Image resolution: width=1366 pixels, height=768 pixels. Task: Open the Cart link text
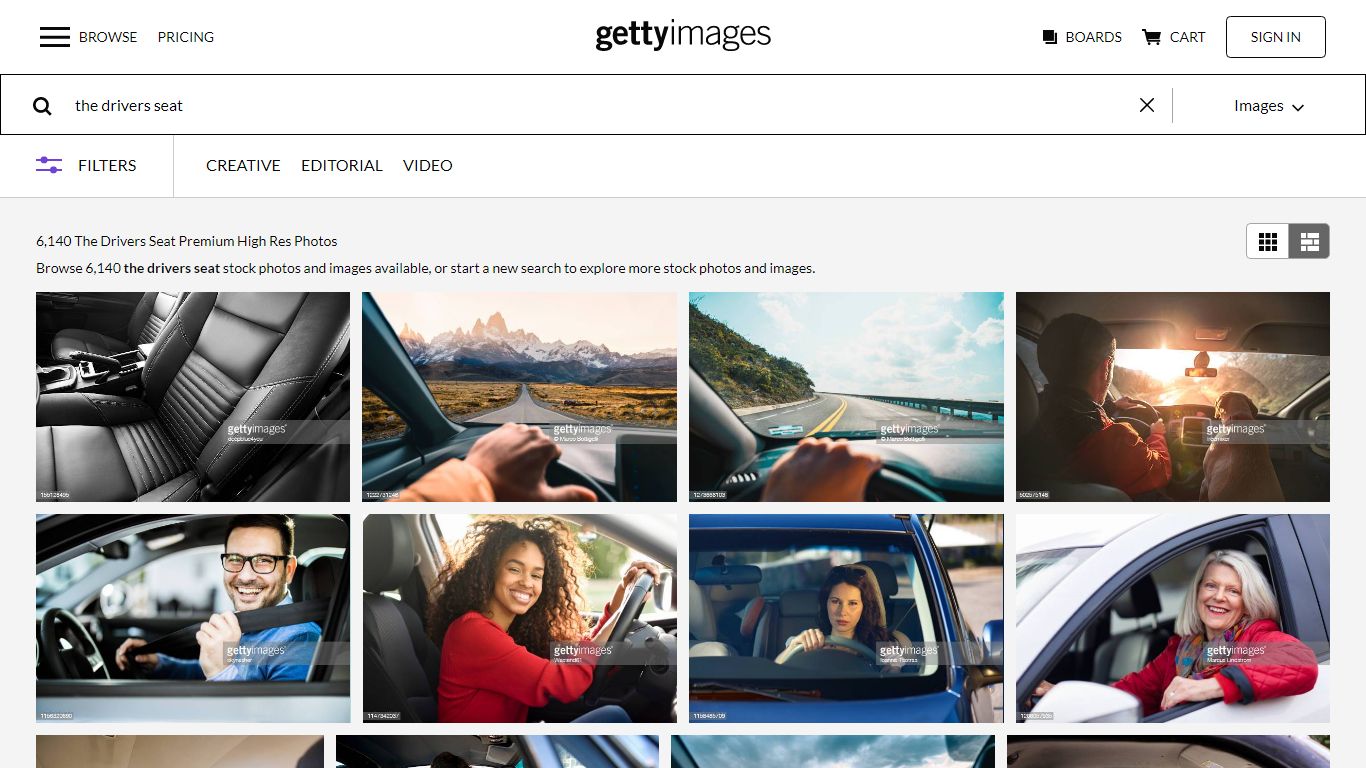[x=1187, y=37]
